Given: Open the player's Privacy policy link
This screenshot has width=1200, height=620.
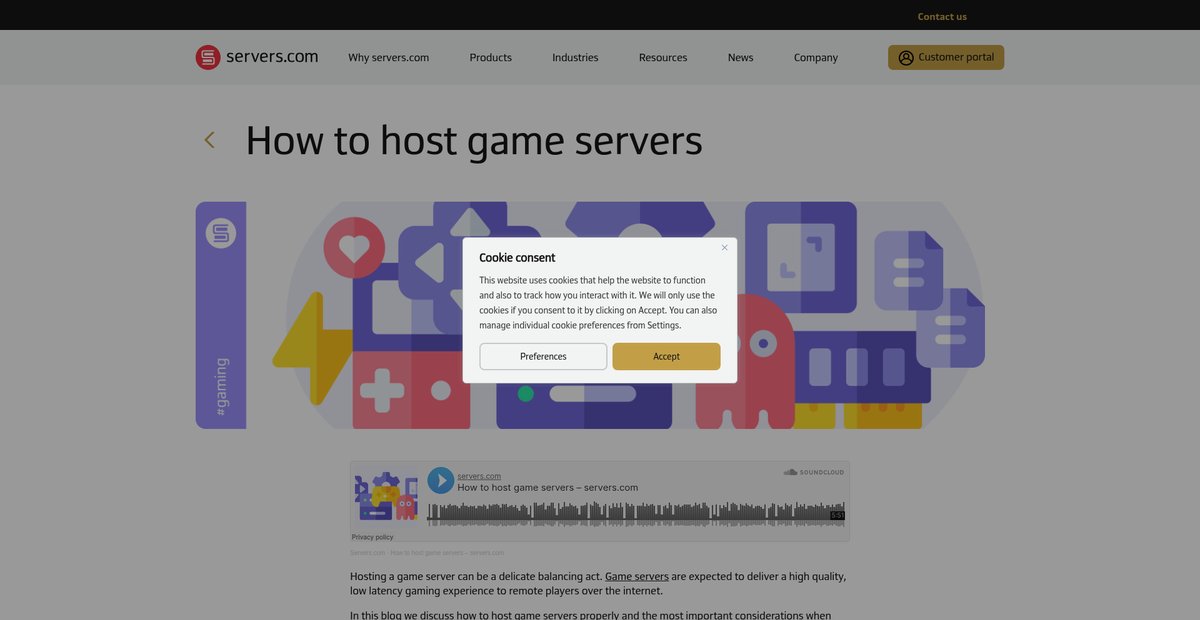Looking at the screenshot, I should coord(373,537).
